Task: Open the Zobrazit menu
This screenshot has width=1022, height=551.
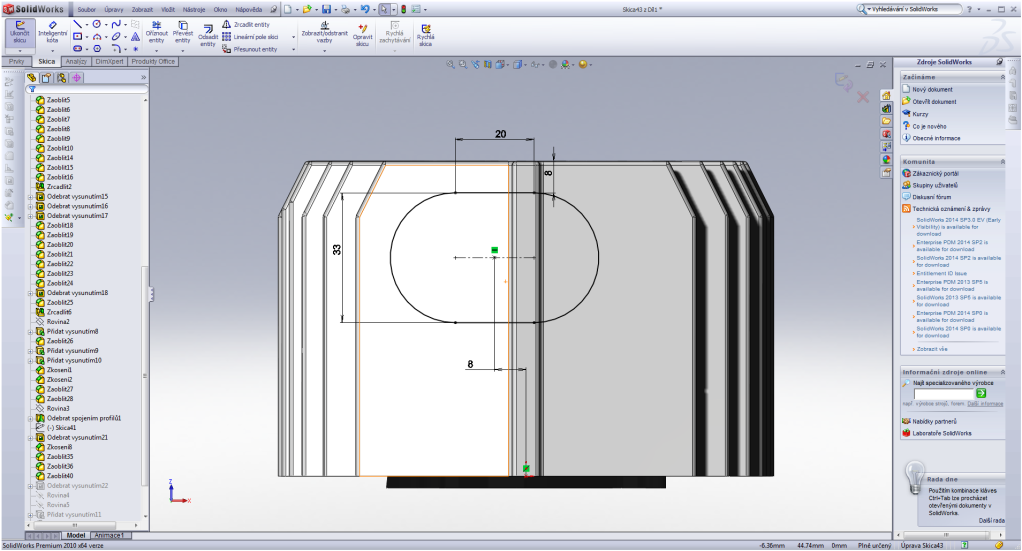Action: [142, 9]
